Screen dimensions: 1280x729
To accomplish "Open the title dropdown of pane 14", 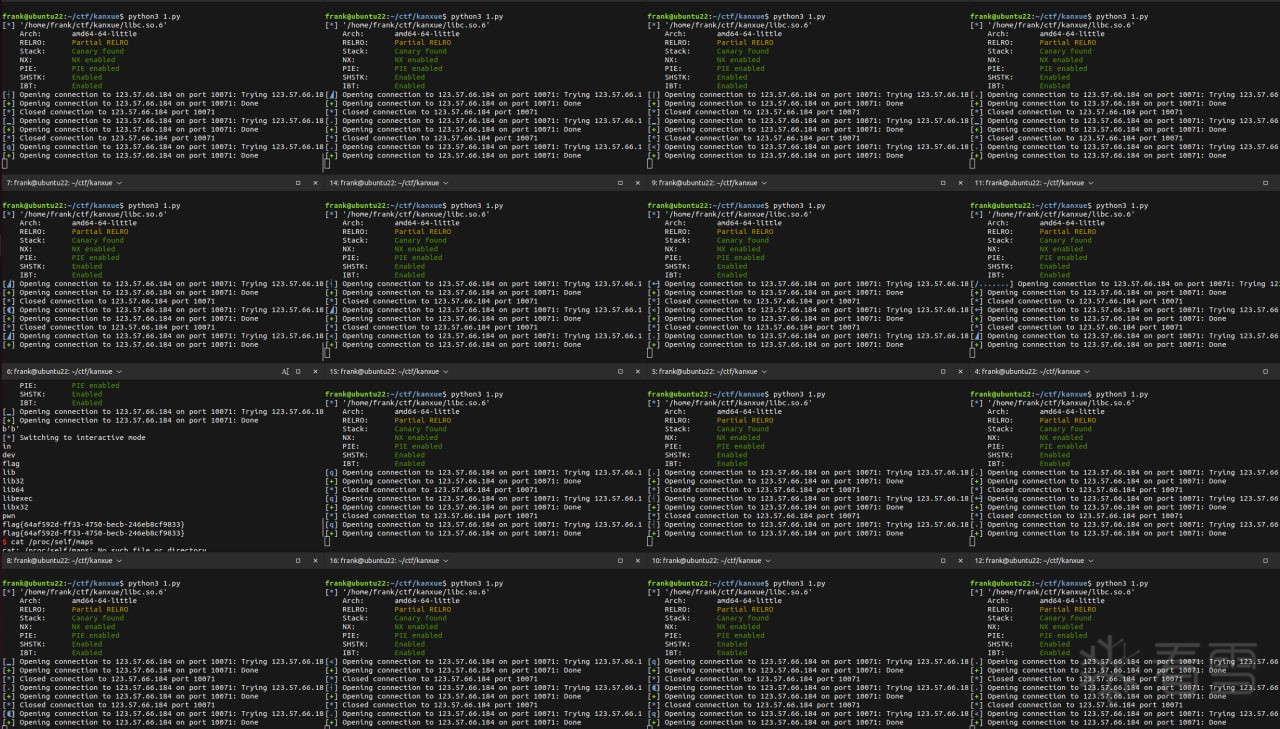I will click(x=446, y=183).
